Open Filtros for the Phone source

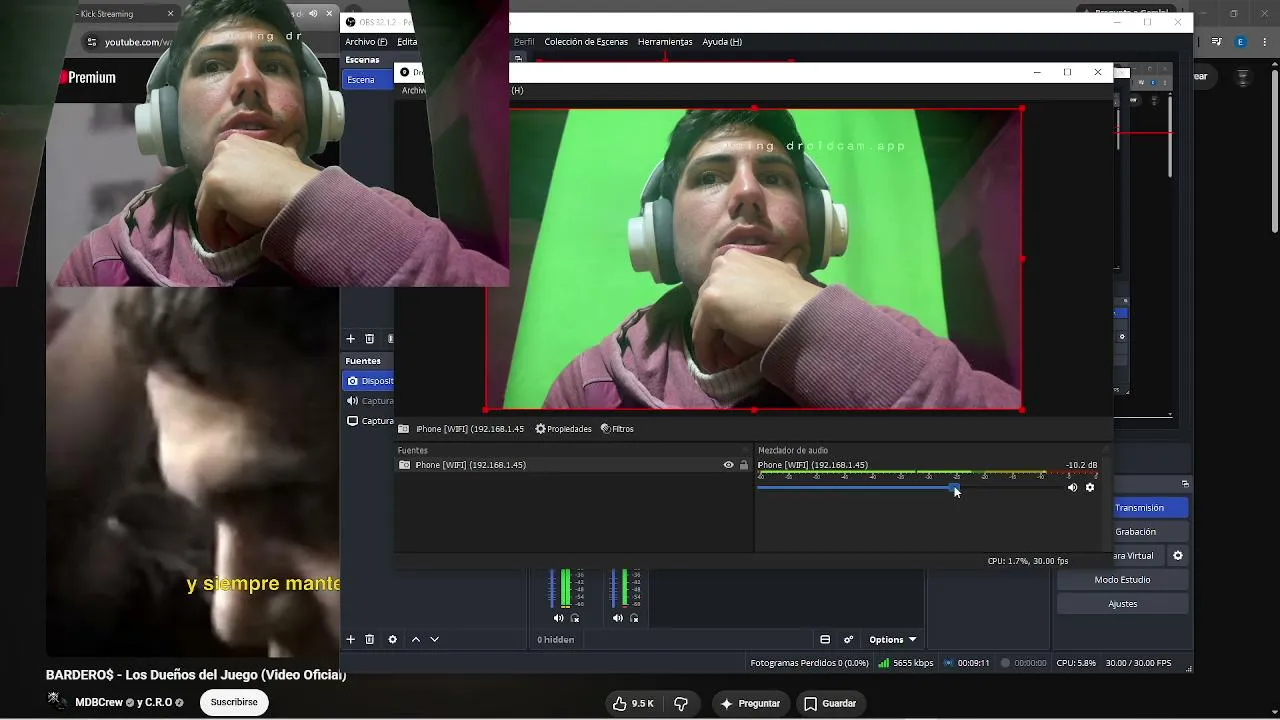[617, 429]
